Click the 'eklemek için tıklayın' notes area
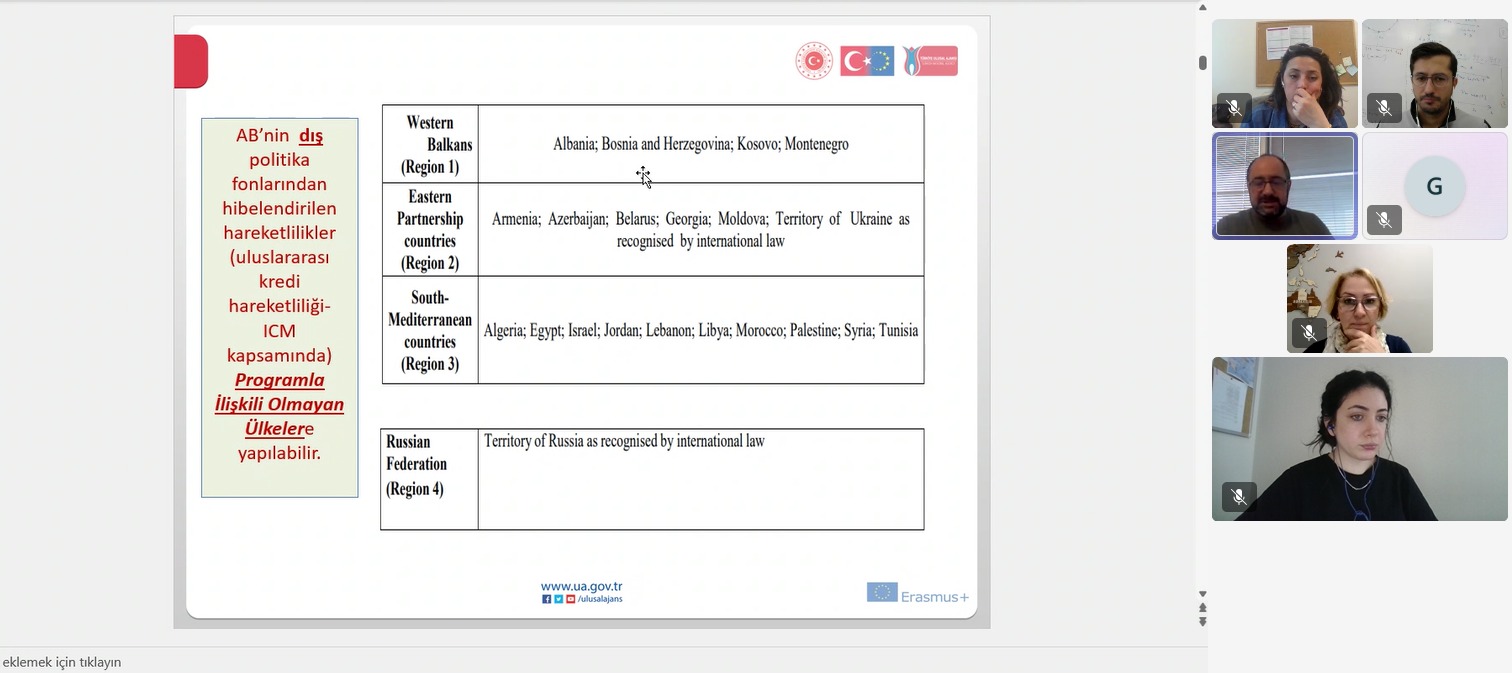This screenshot has height=673, width=1512. (x=62, y=662)
